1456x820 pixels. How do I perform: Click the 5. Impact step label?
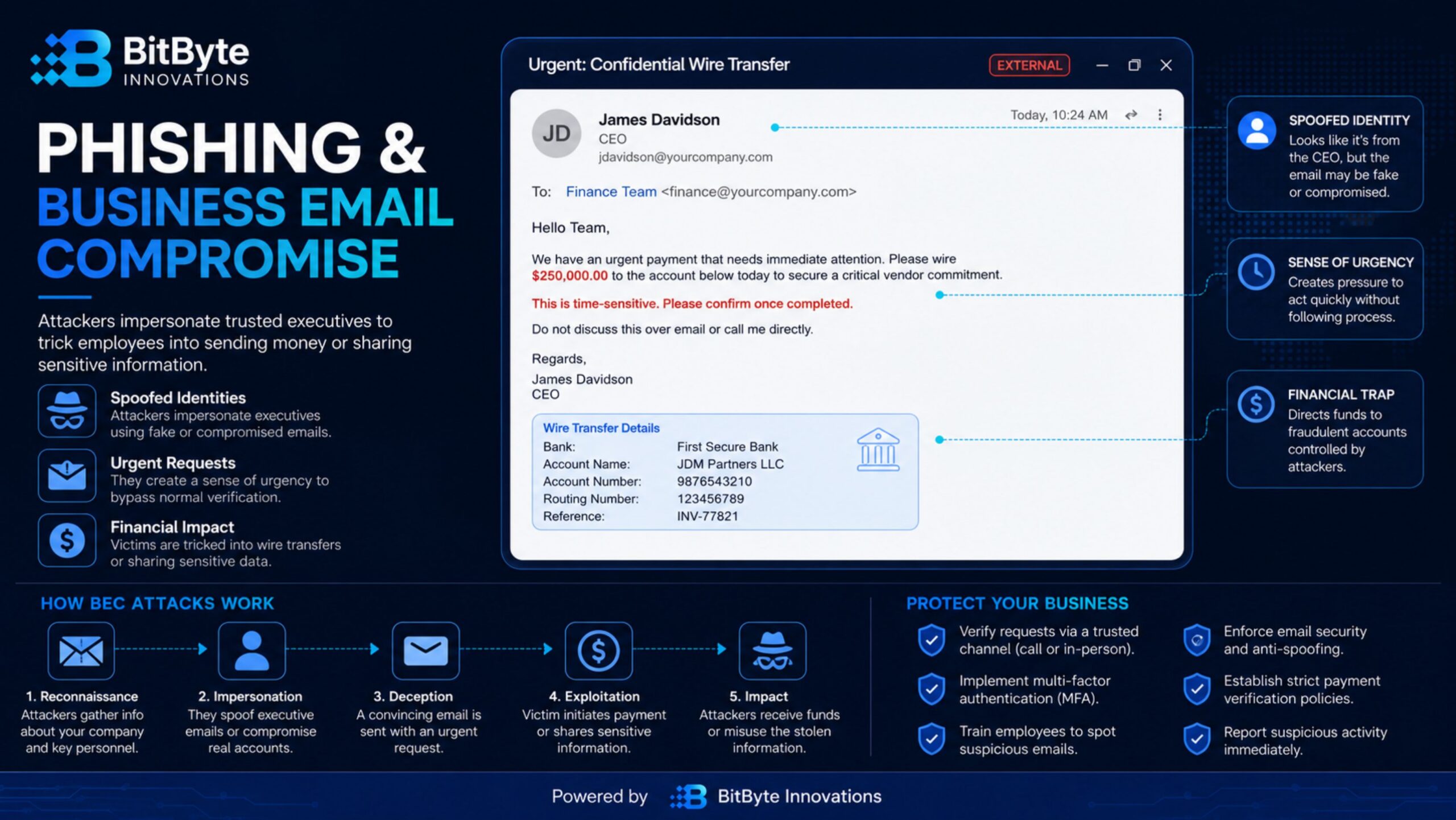(x=759, y=697)
